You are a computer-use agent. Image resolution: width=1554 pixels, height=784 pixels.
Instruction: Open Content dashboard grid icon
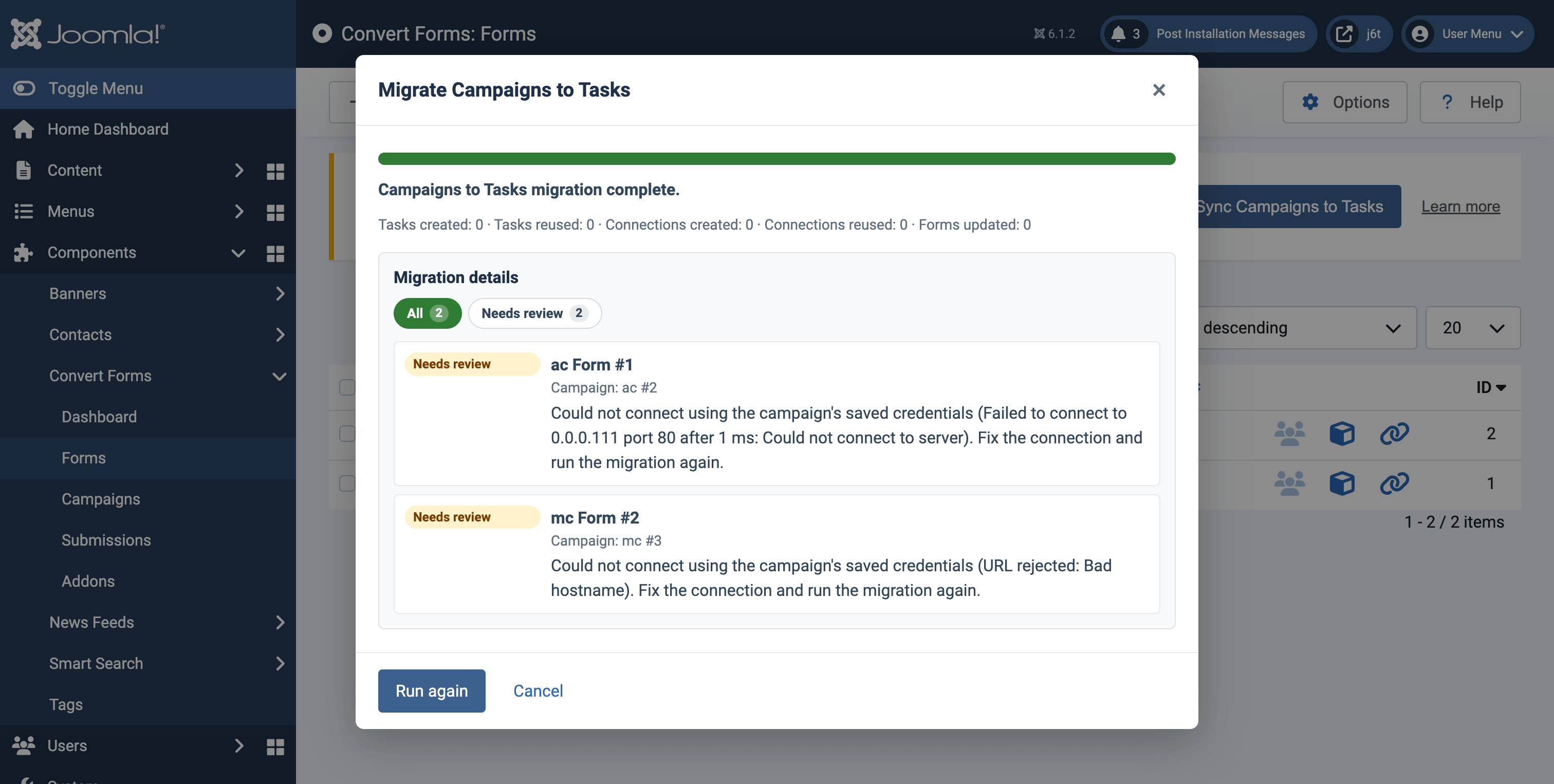(x=275, y=171)
